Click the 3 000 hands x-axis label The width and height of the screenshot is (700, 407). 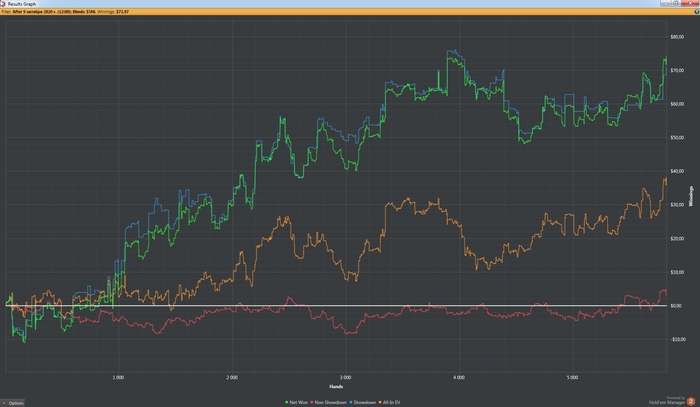tap(345, 378)
